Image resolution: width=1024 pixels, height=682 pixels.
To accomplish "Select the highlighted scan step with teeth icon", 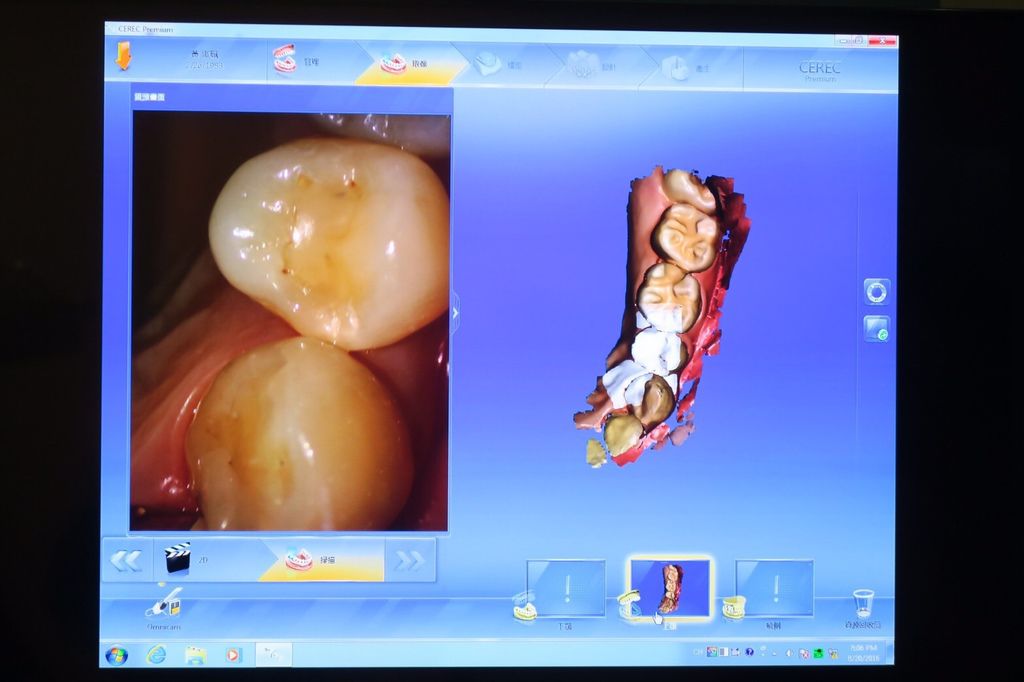I will point(323,560).
